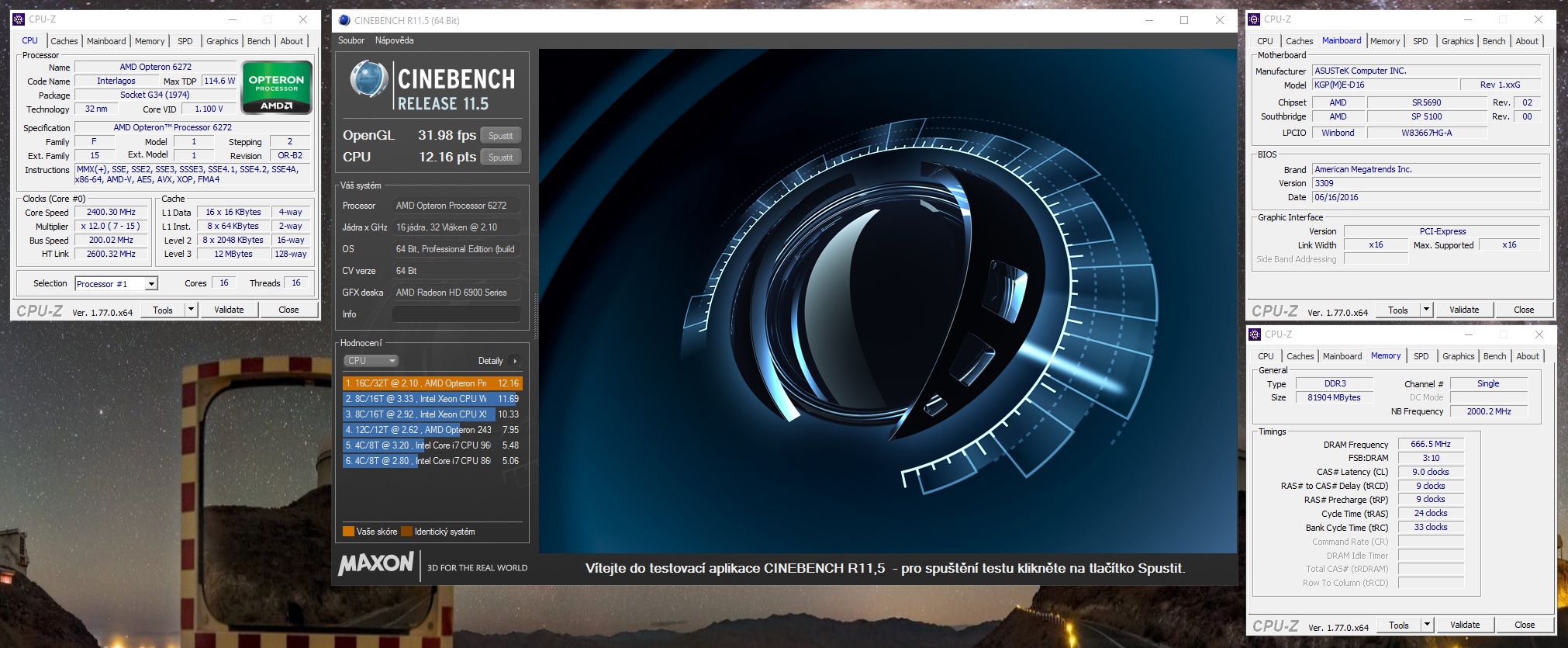Screen dimensions: 1568x648
Task: Open Tools dropdown arrow in Mainboard window
Action: 1426,310
